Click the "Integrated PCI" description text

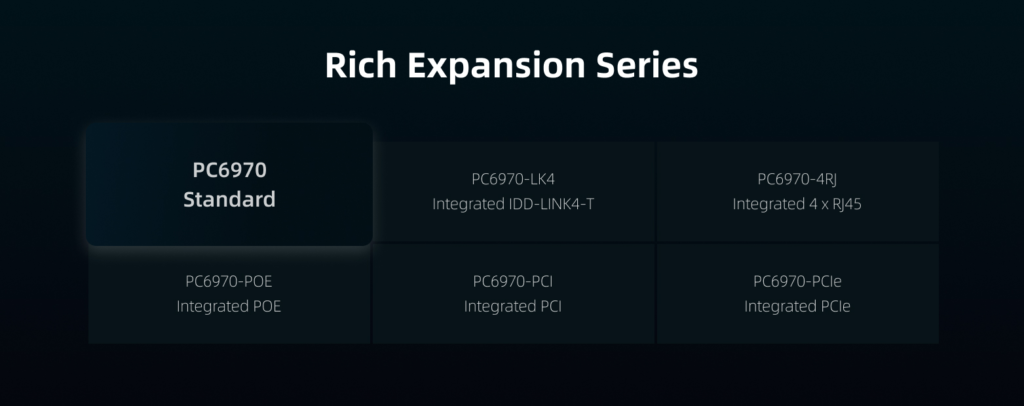point(513,306)
